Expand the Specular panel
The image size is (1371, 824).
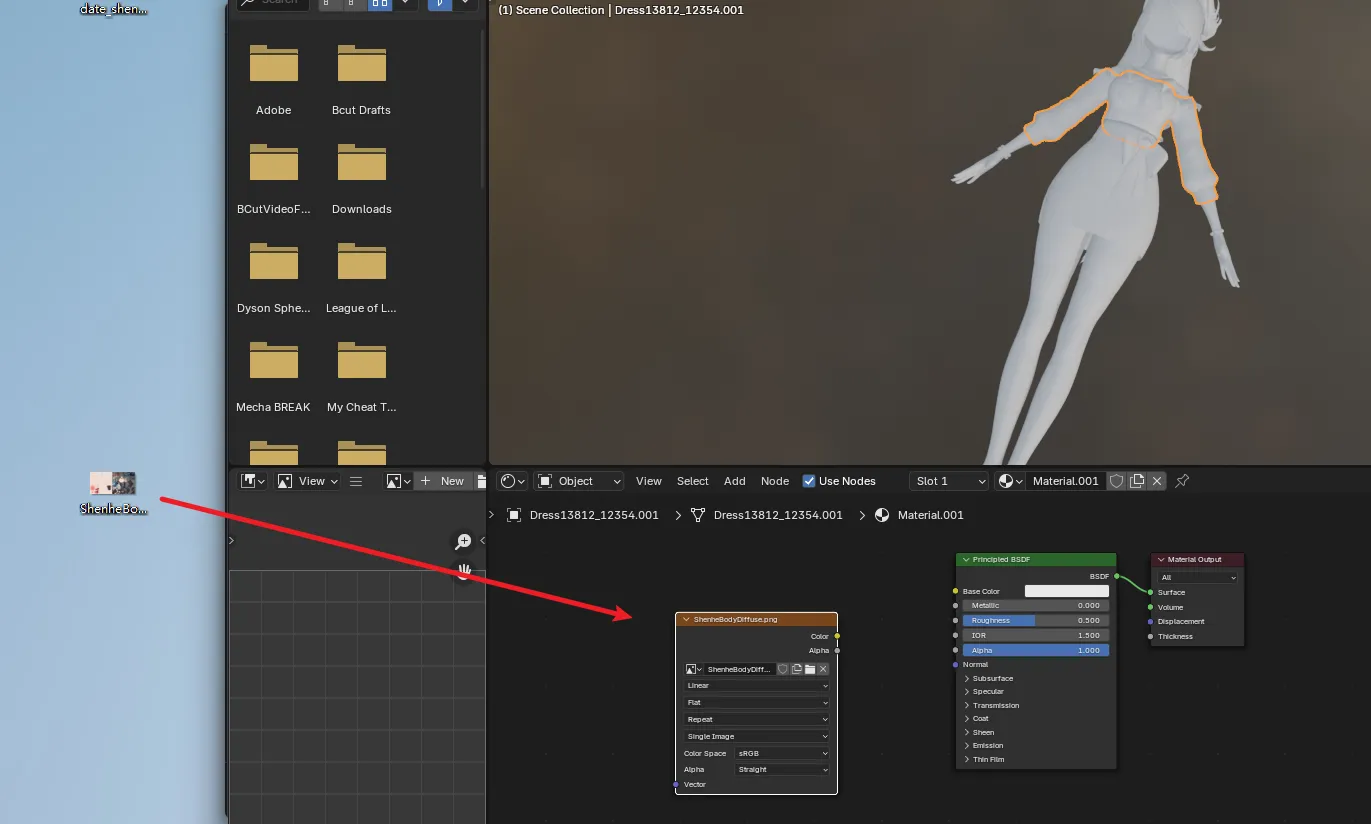984,691
